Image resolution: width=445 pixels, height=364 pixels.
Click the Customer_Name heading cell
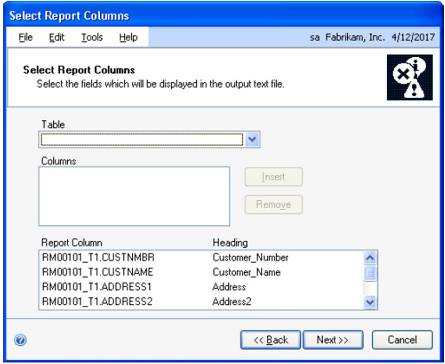pos(246,272)
